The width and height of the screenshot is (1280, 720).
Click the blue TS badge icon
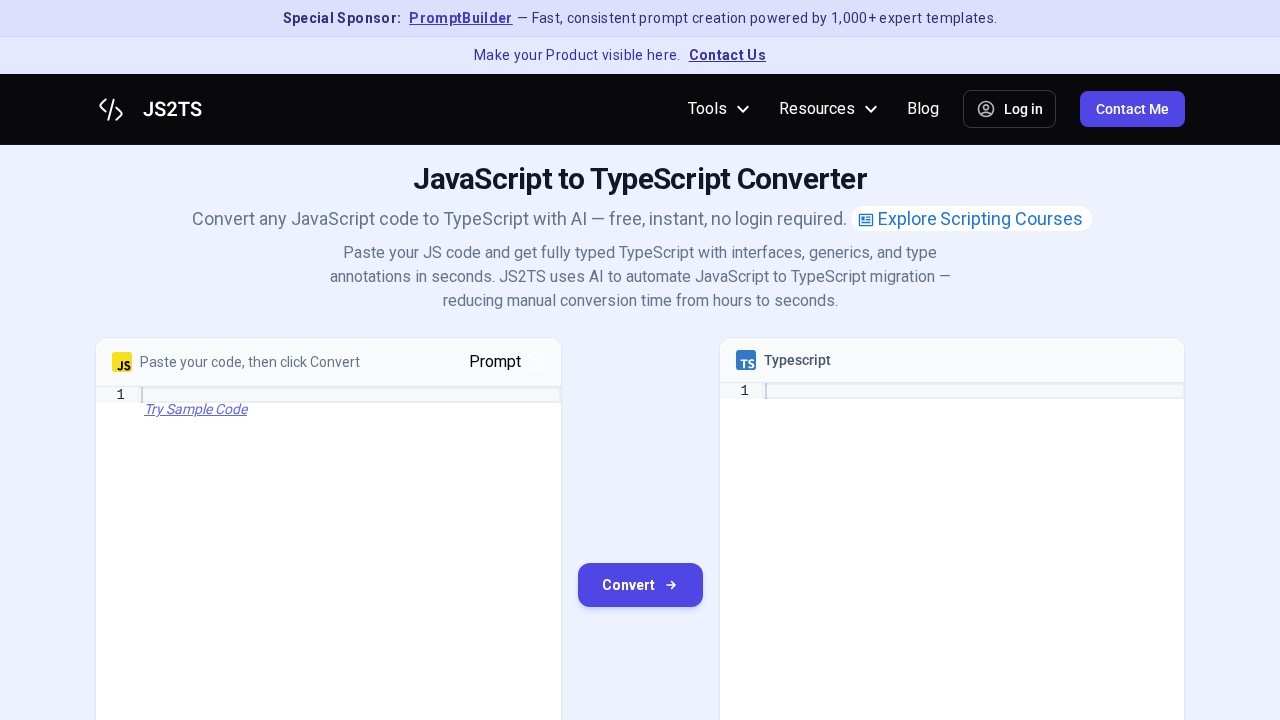746,360
